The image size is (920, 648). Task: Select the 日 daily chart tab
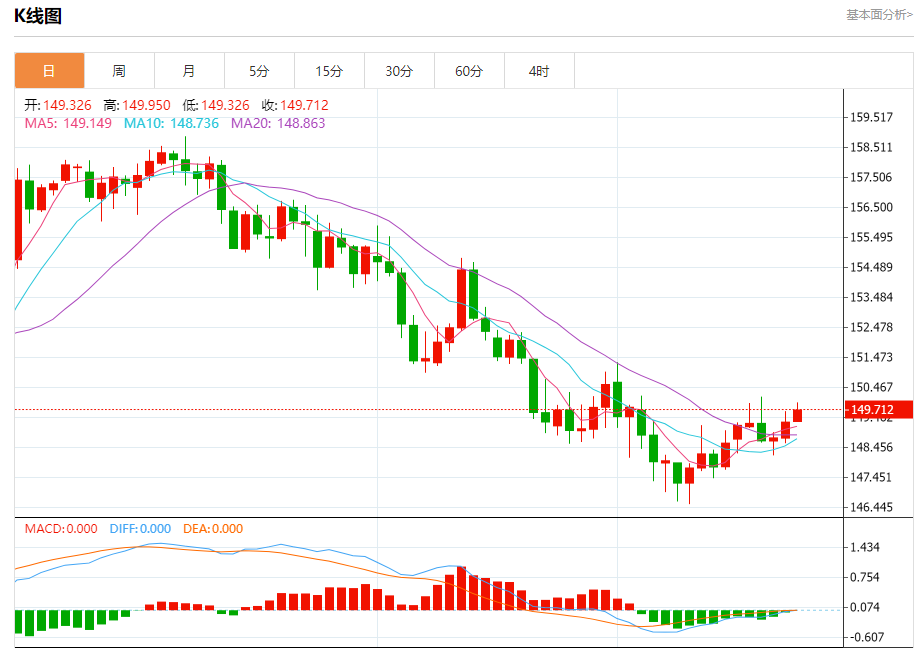click(49, 71)
